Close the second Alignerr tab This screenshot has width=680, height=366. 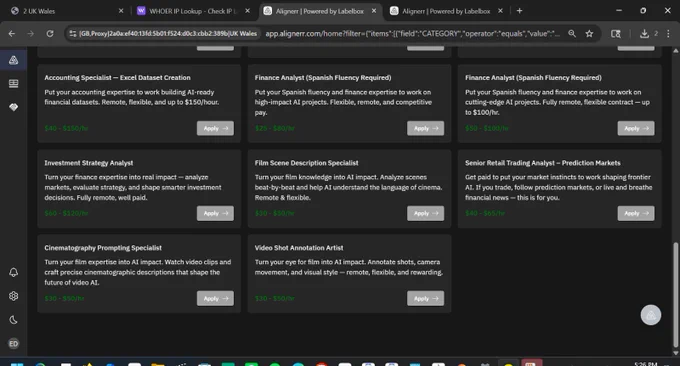500,11
